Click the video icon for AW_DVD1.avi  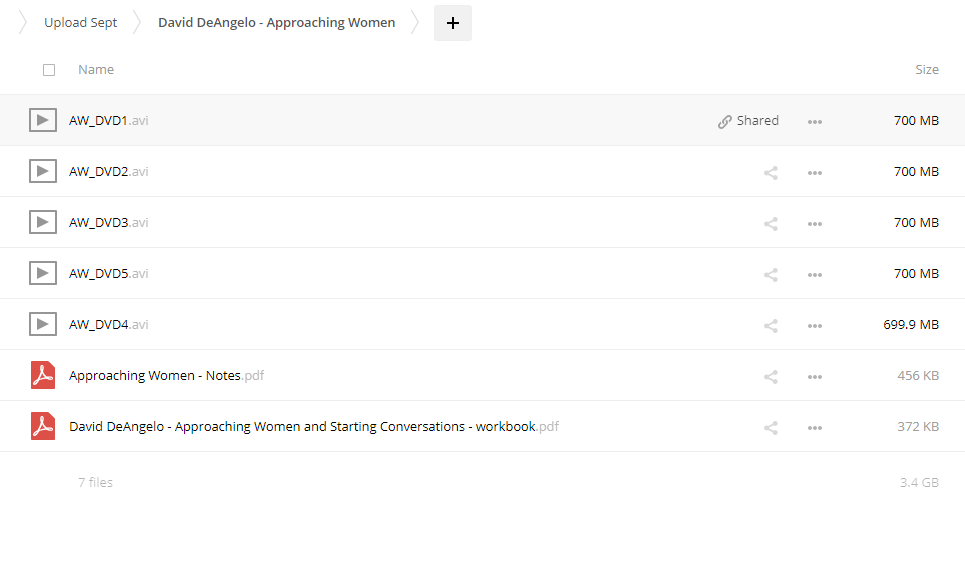tap(41, 121)
